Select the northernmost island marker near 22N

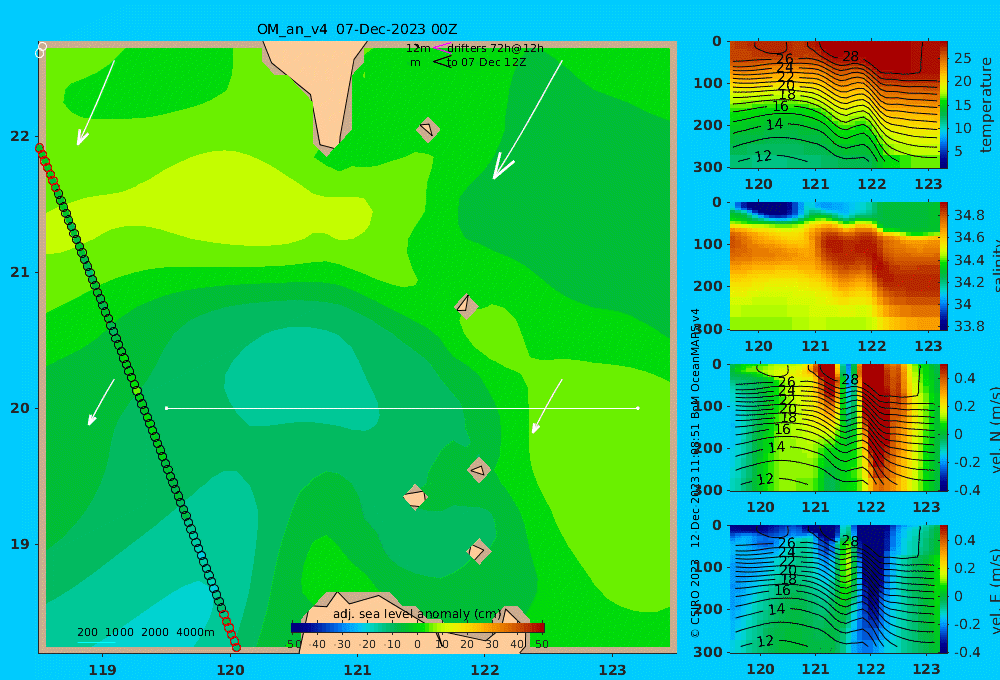click(428, 129)
